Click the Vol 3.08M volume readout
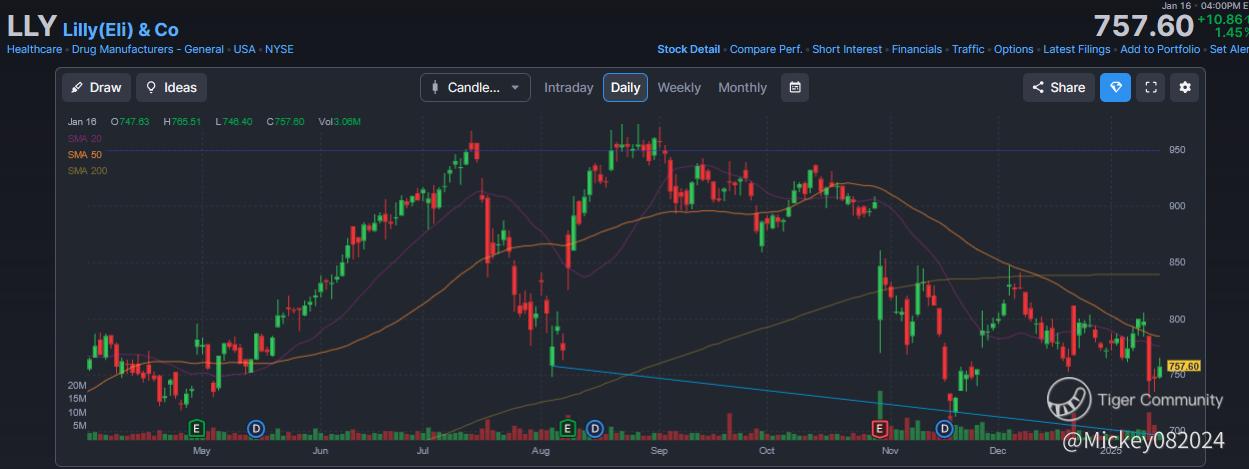1249x469 pixels. (x=340, y=121)
